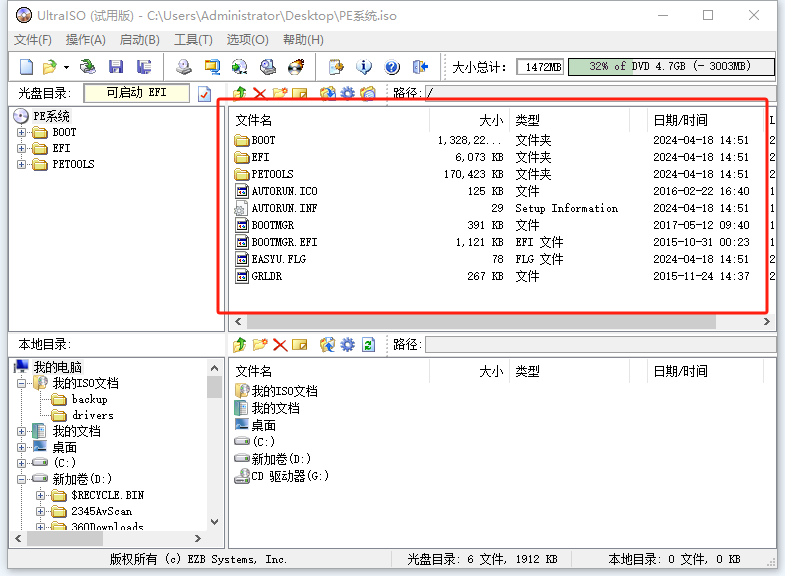Click the 可启动 EFI boot type field
785x576 pixels.
tap(136, 93)
